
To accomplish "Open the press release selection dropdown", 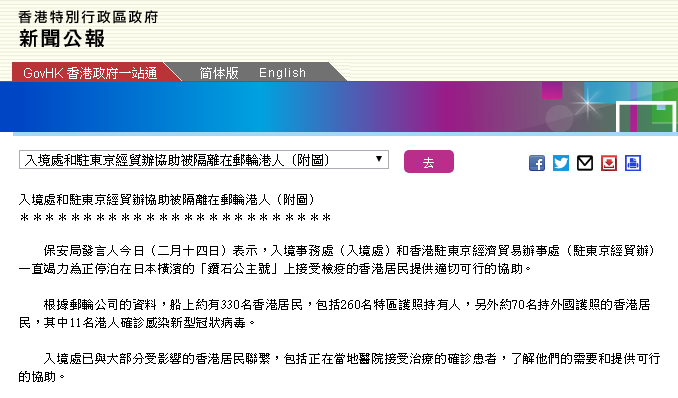I will pyautogui.click(x=204, y=160).
